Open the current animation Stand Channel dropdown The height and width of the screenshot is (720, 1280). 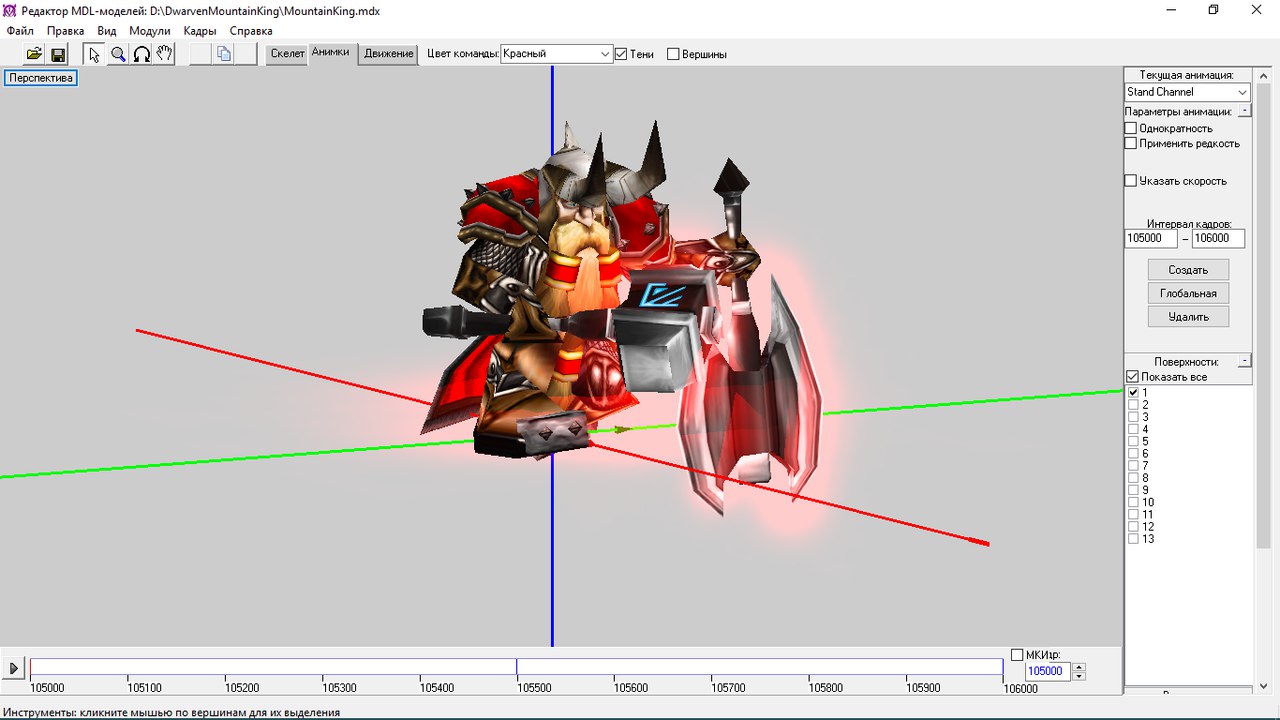tap(1188, 92)
